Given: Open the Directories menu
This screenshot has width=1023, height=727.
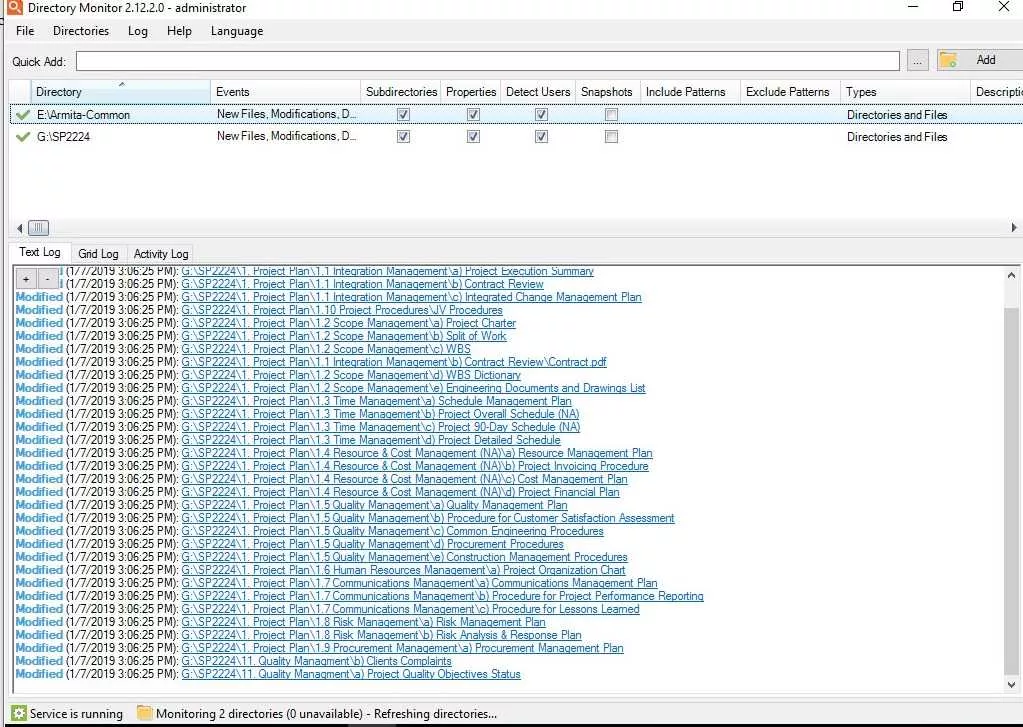Looking at the screenshot, I should pyautogui.click(x=81, y=31).
